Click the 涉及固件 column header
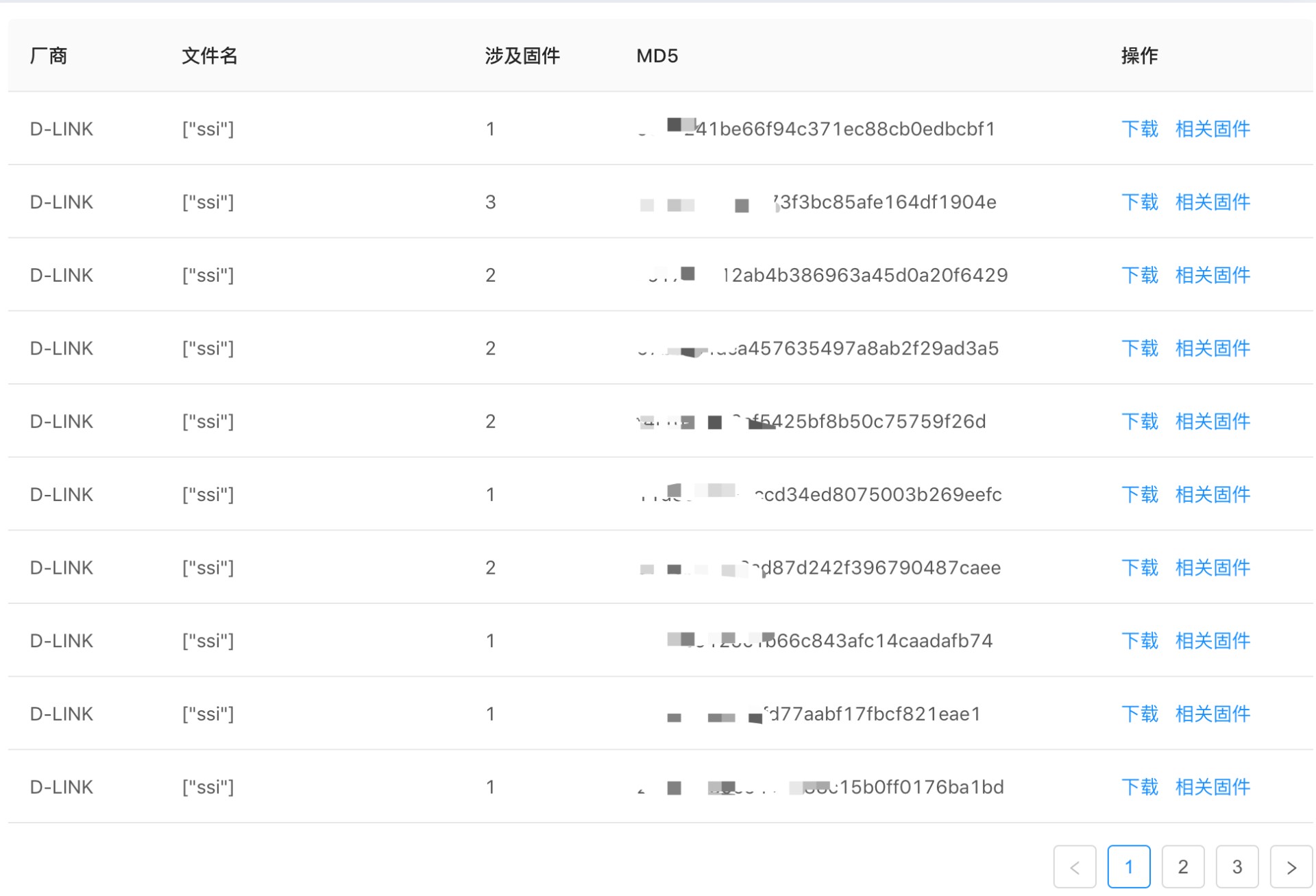The height and width of the screenshot is (896, 1316). pyautogui.click(x=522, y=56)
